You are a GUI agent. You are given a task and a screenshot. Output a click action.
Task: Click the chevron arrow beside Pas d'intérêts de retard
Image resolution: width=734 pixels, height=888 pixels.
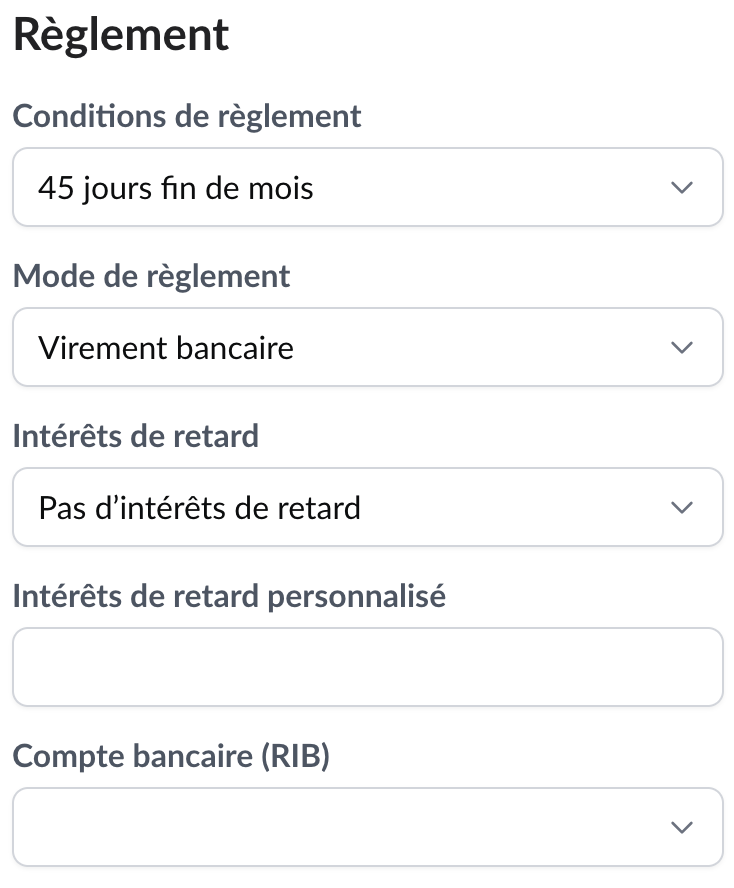(682, 507)
